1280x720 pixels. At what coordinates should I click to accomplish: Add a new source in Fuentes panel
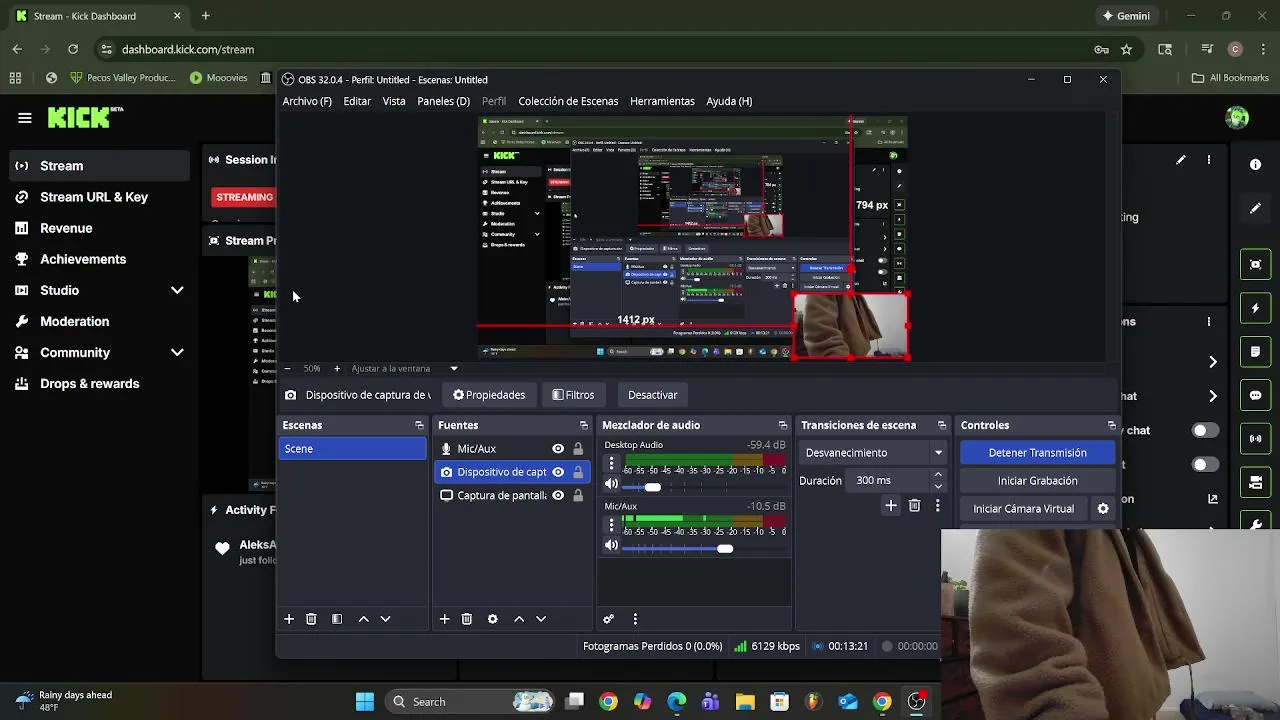coord(445,619)
